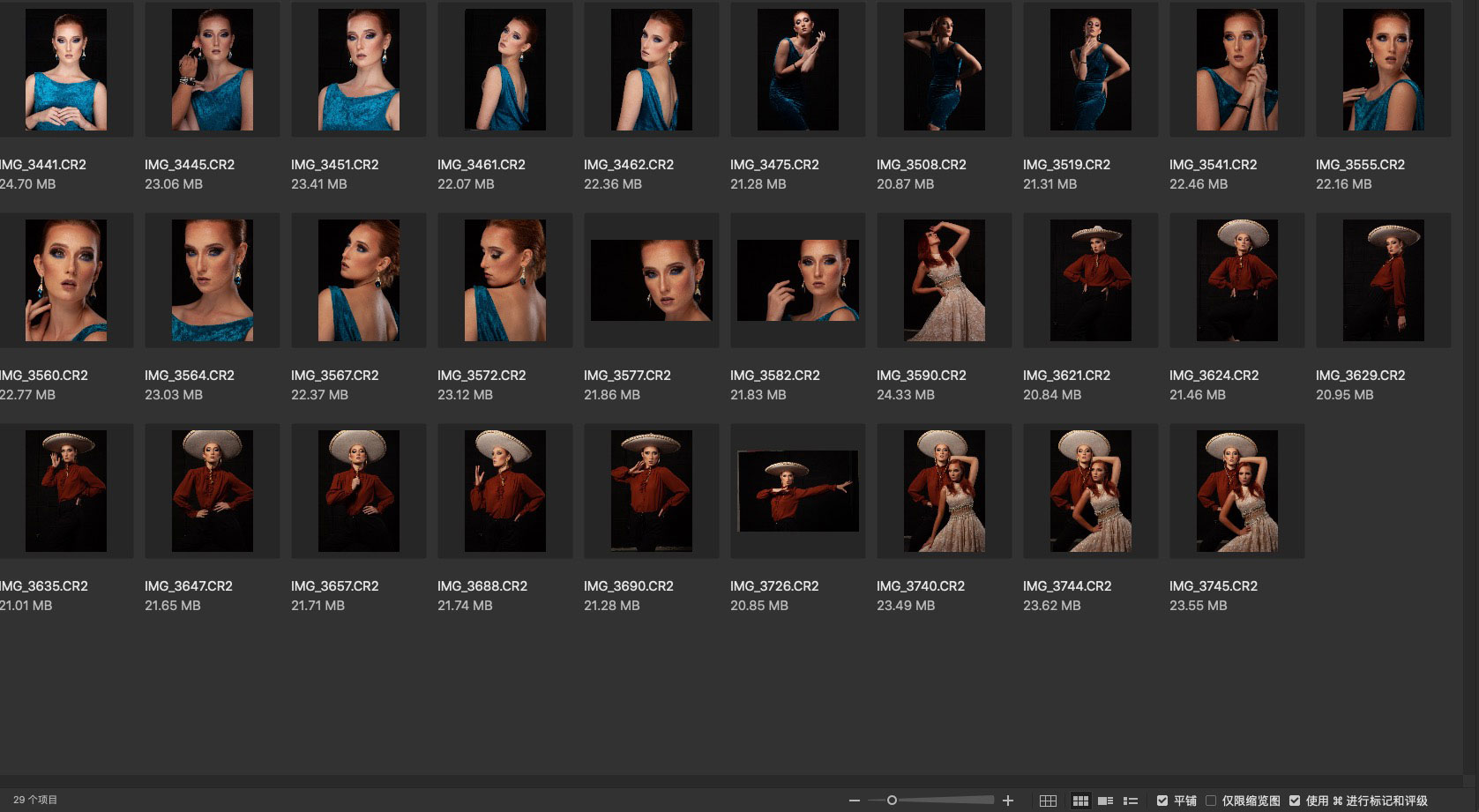The image size is (1479, 812).
Task: Adjust the thumbnail size slider handle
Action: coord(892,801)
